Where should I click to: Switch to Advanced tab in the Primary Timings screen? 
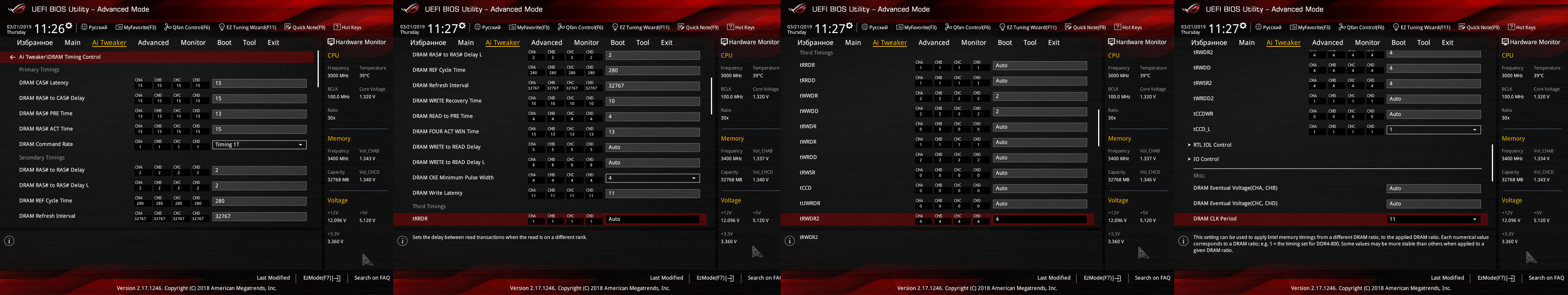(153, 43)
